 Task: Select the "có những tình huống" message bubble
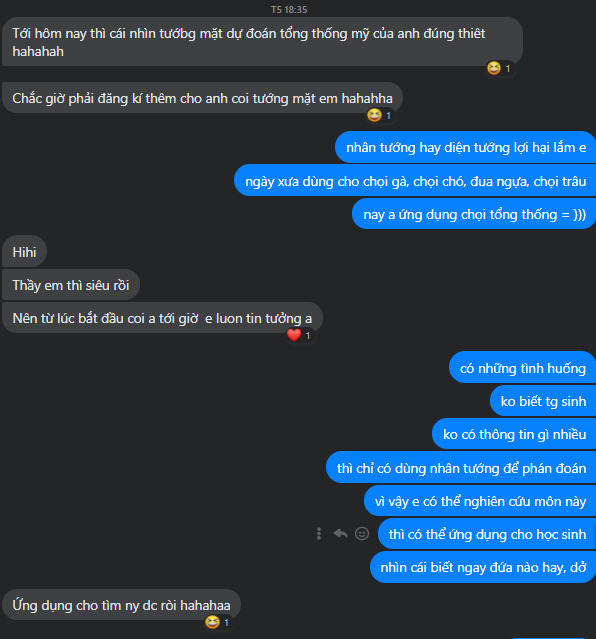click(x=523, y=368)
